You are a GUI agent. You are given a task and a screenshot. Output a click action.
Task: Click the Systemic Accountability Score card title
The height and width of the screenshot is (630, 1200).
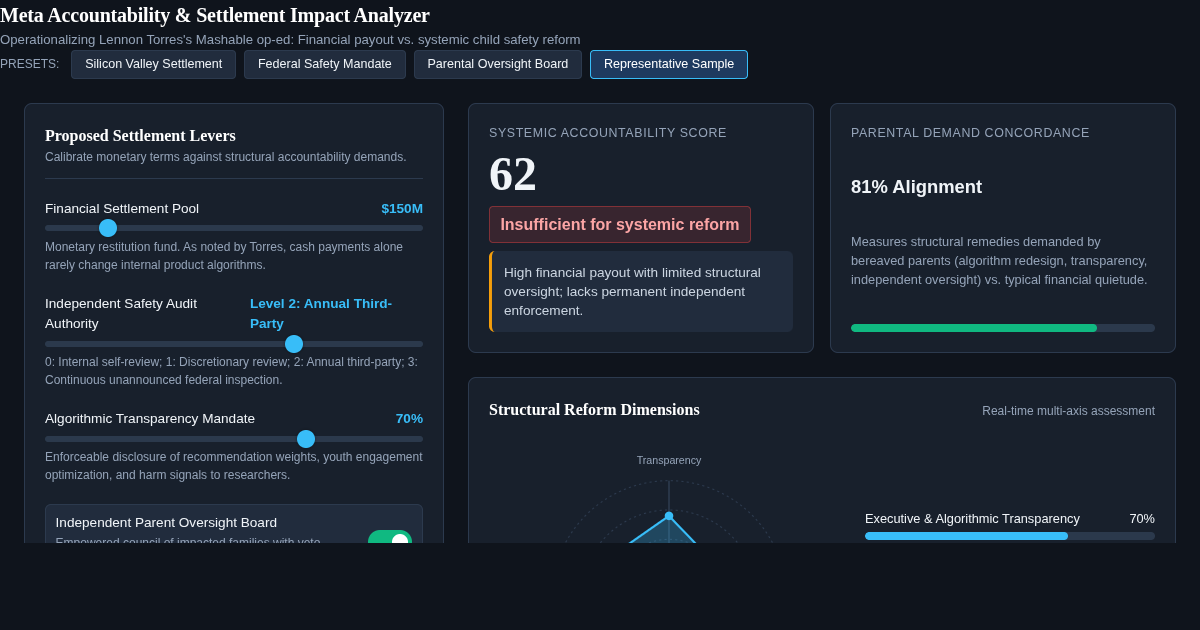click(608, 133)
